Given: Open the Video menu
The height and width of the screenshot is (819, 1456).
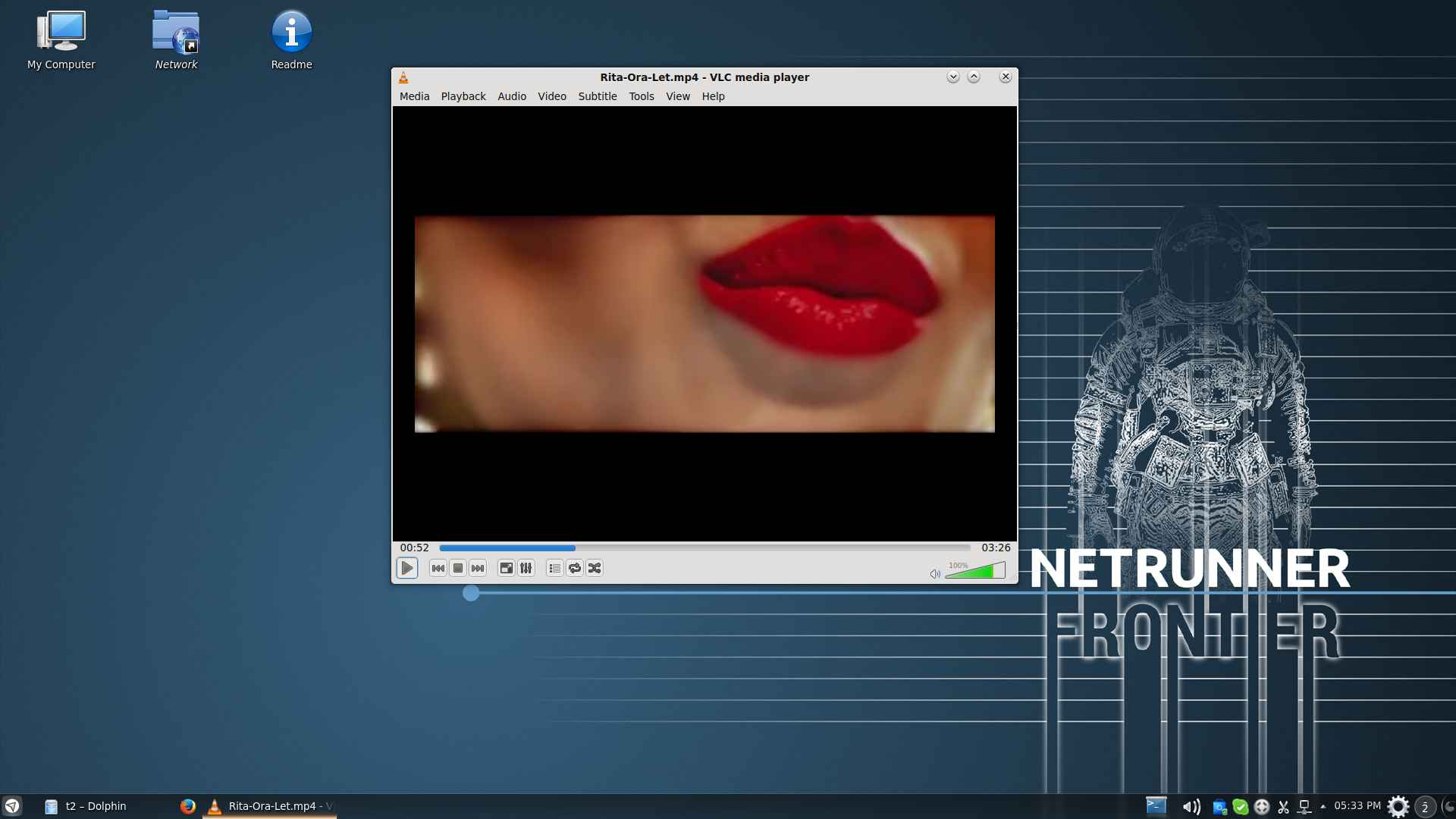Looking at the screenshot, I should click(x=552, y=96).
